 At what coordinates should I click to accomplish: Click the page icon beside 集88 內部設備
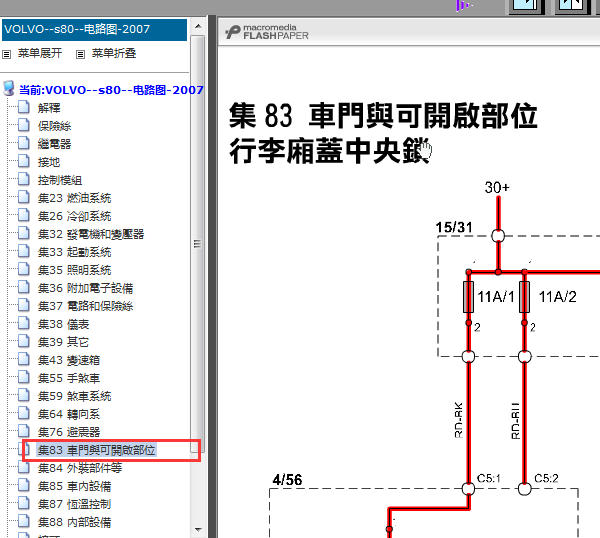click(24, 522)
